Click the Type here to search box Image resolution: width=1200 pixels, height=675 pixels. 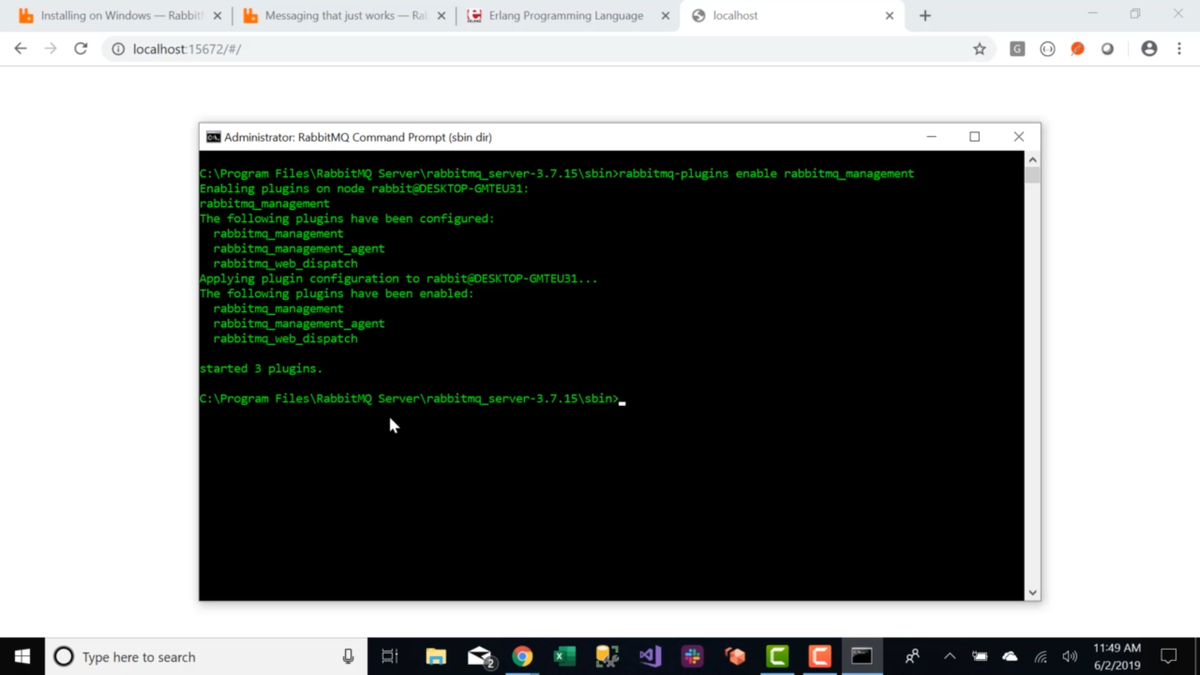tap(205, 657)
